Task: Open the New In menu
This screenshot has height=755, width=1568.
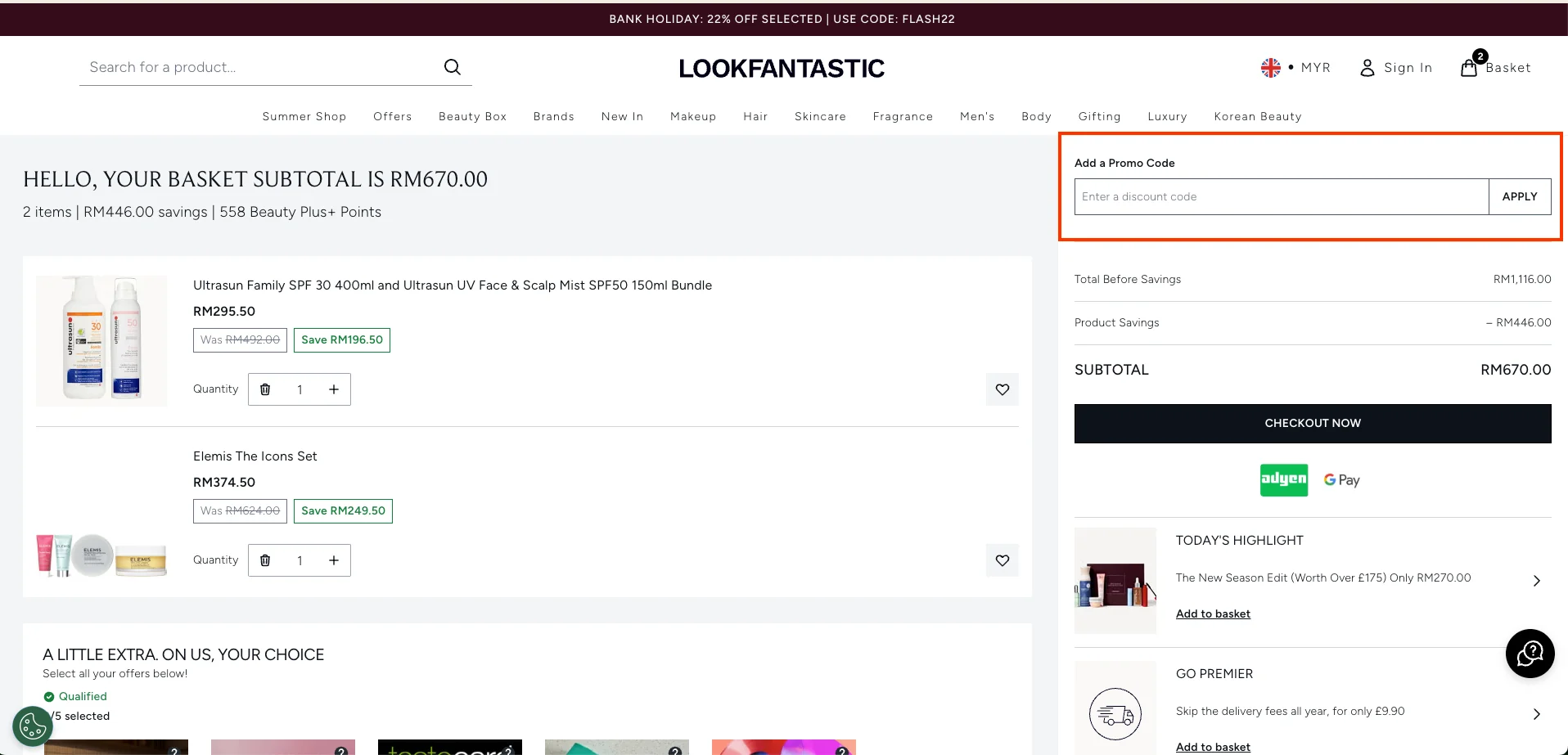Action: tap(623, 116)
